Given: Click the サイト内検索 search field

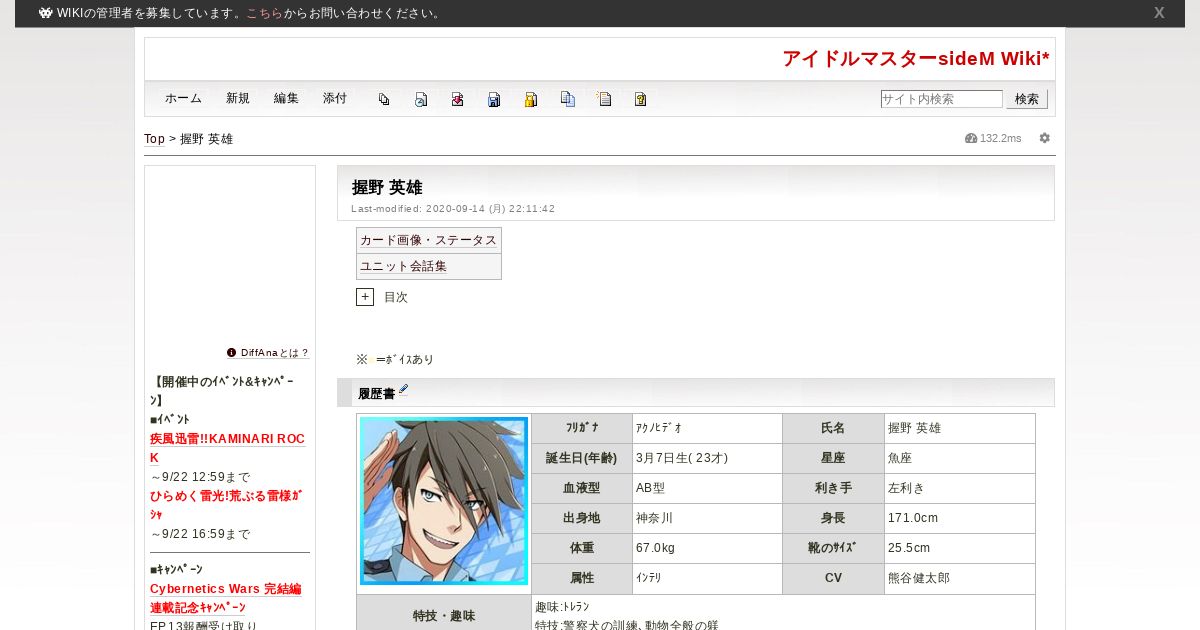Looking at the screenshot, I should 941,99.
